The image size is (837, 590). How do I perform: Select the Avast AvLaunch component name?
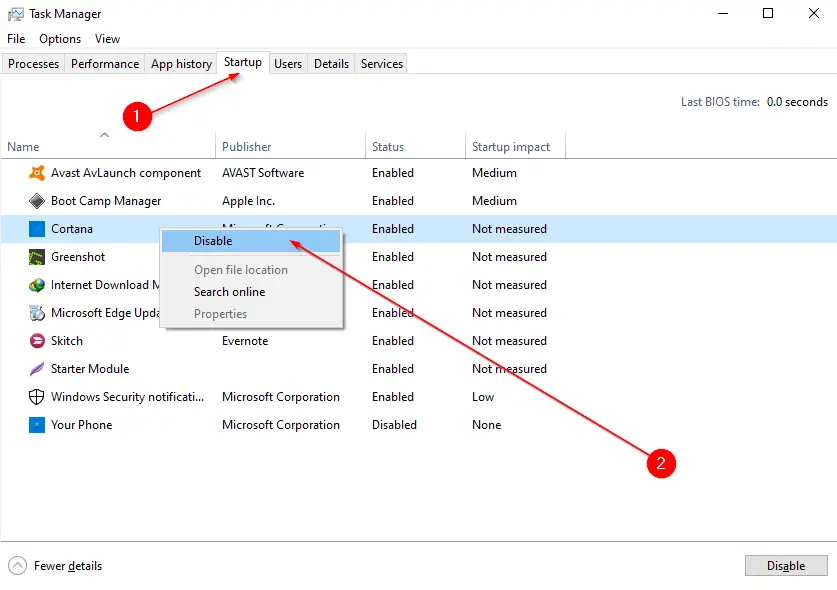click(126, 173)
